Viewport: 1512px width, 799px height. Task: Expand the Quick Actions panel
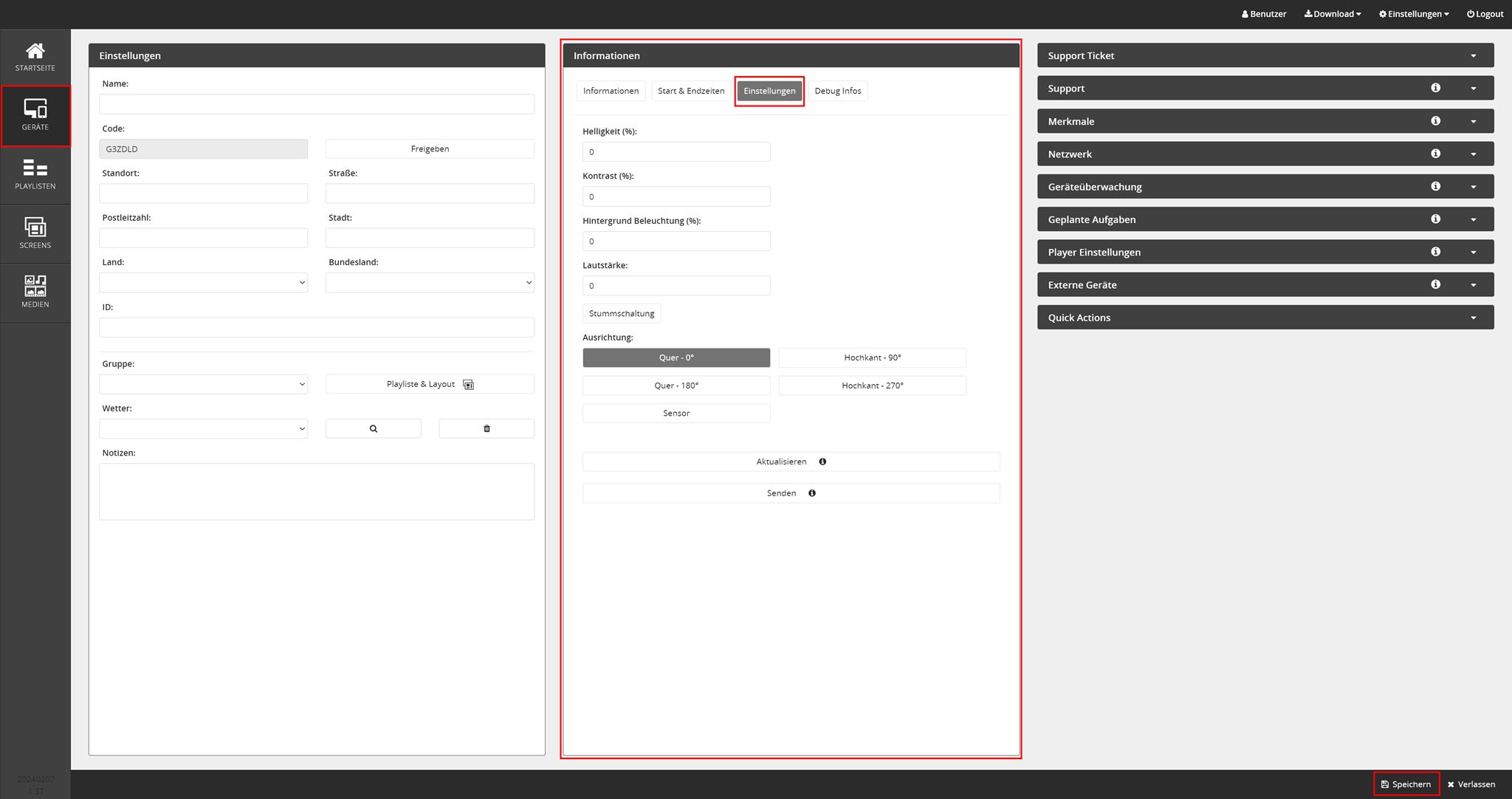pos(1265,318)
